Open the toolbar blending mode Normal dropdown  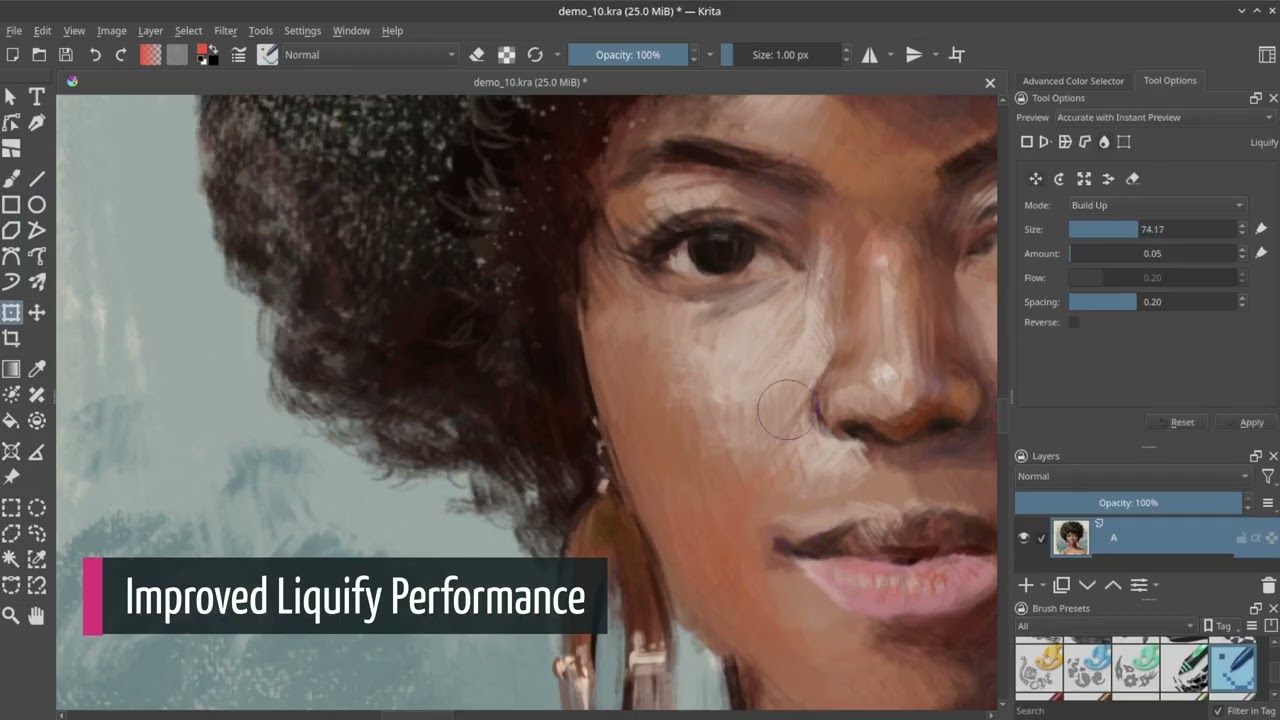(370, 55)
